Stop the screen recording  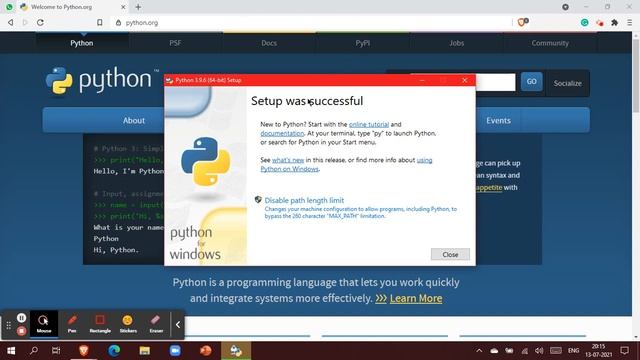(22, 331)
